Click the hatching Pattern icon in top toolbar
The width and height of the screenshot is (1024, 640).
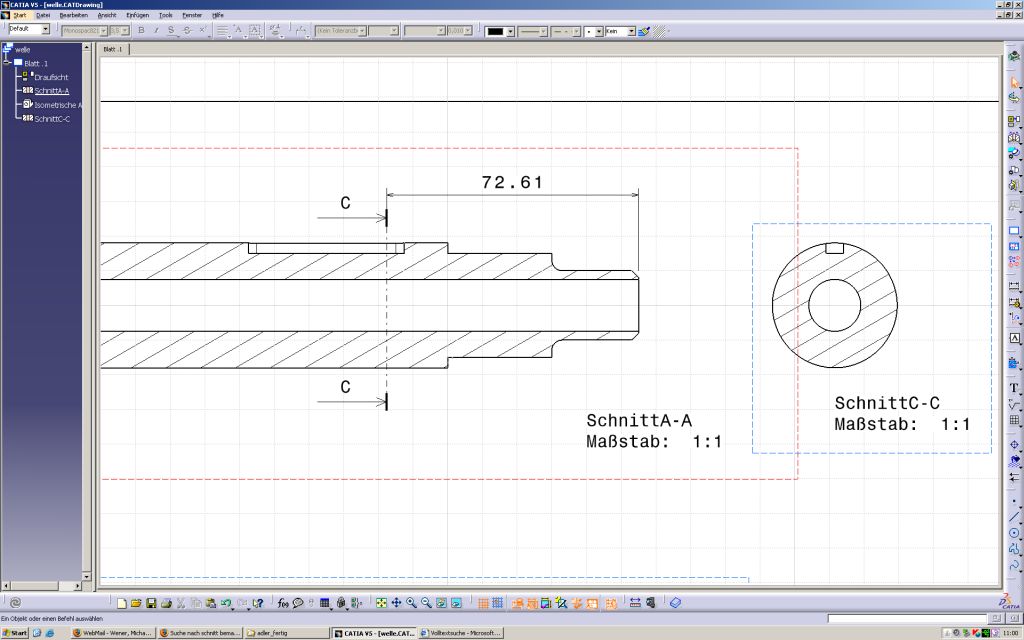point(660,31)
